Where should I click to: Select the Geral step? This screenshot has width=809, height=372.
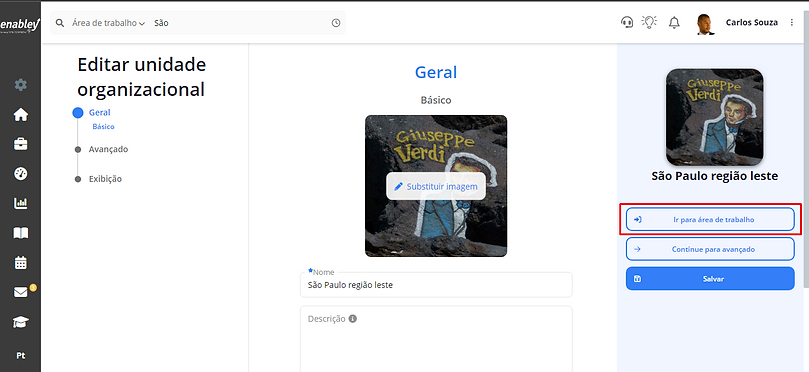(x=100, y=112)
